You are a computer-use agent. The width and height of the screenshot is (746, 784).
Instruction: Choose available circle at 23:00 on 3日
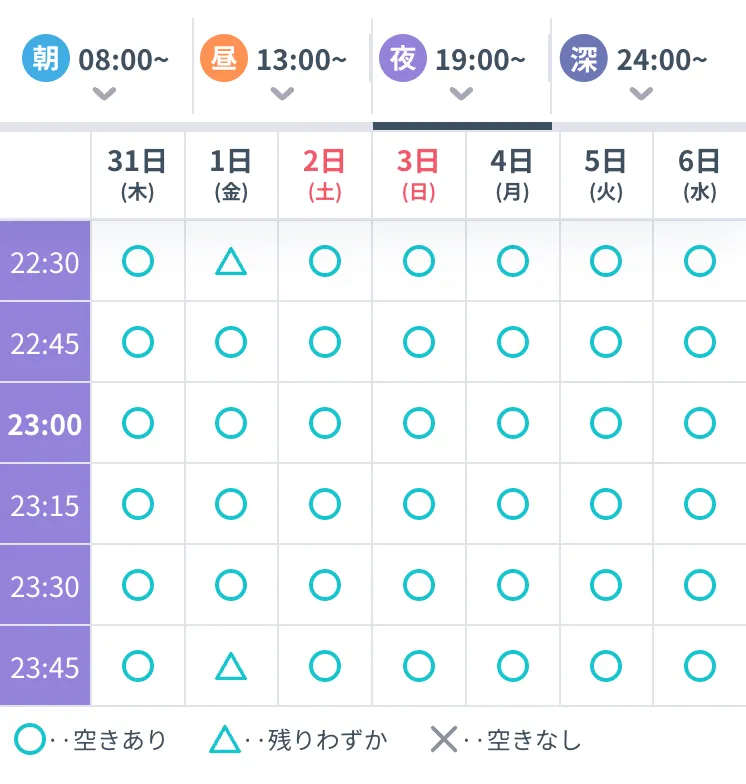pyautogui.click(x=418, y=423)
